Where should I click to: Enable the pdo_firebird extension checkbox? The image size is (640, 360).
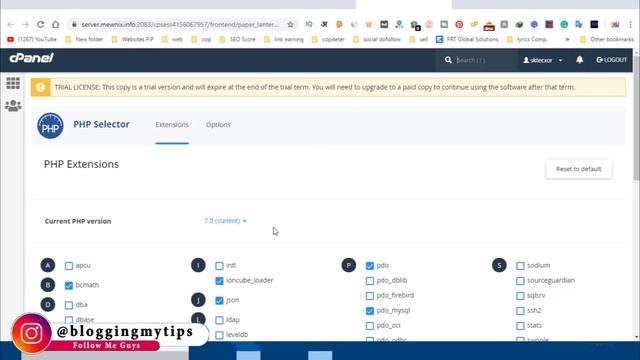[x=370, y=296]
